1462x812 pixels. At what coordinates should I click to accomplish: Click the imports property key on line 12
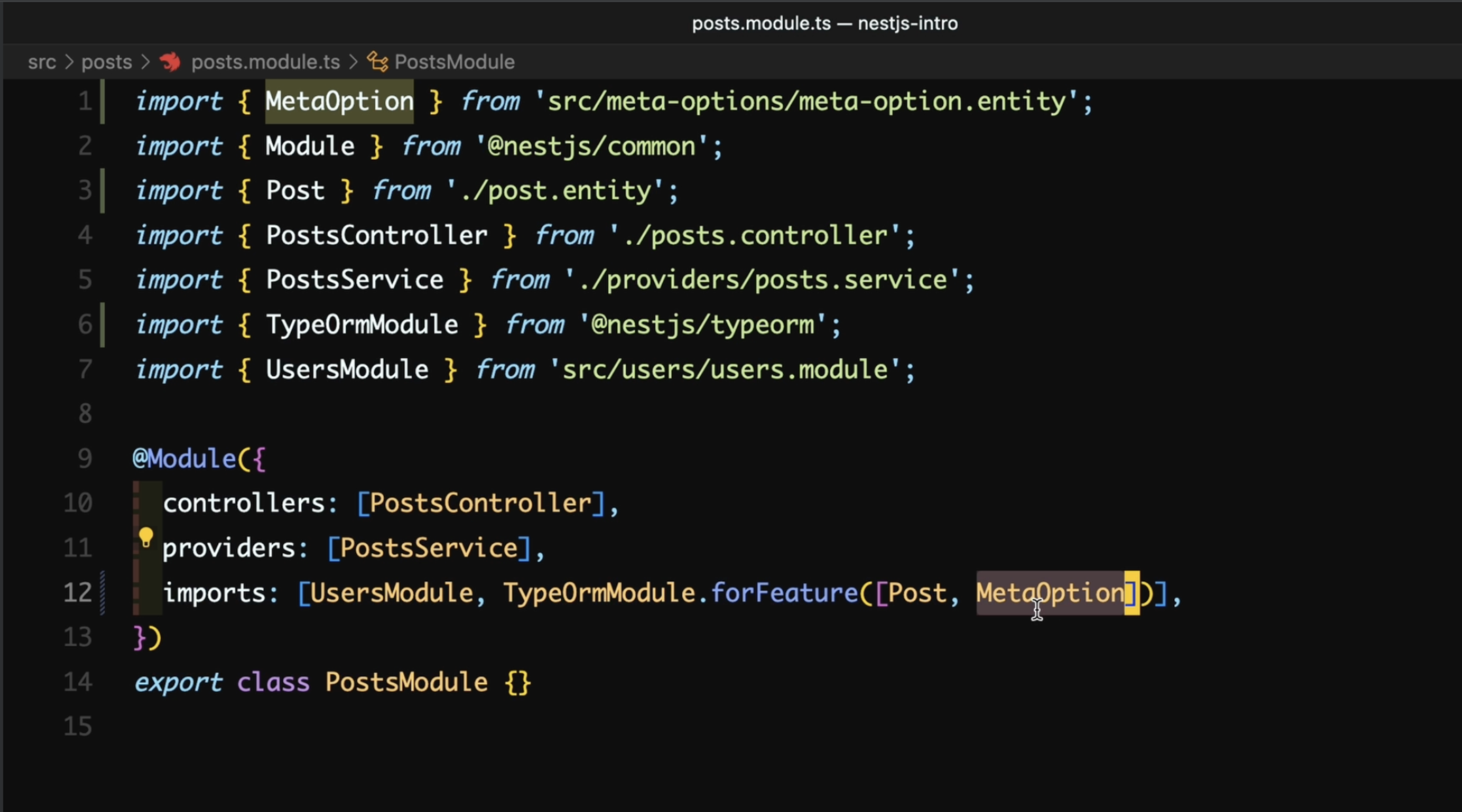click(214, 593)
